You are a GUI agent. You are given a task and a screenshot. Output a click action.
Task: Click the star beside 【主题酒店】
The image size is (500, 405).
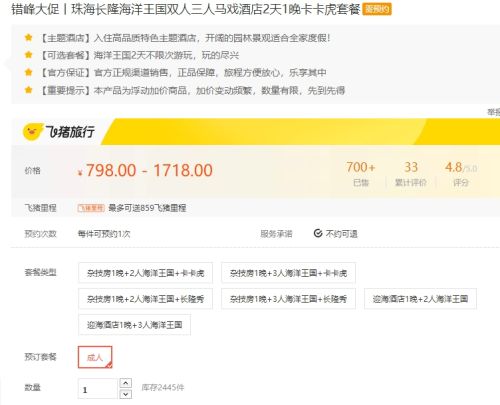(x=29, y=37)
